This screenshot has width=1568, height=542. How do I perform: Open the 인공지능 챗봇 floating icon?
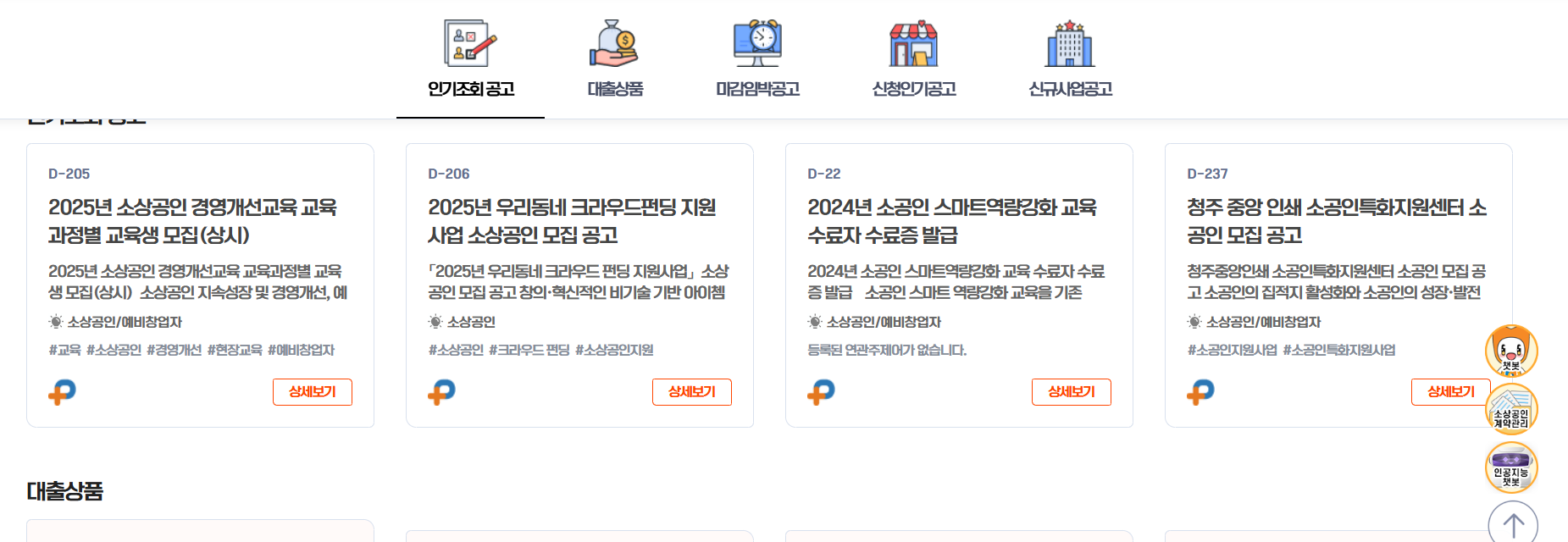1511,467
